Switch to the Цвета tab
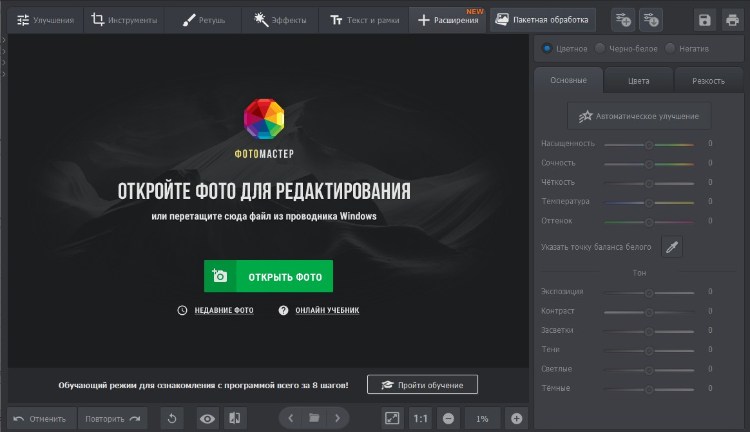The width and height of the screenshot is (750, 432). [x=638, y=80]
